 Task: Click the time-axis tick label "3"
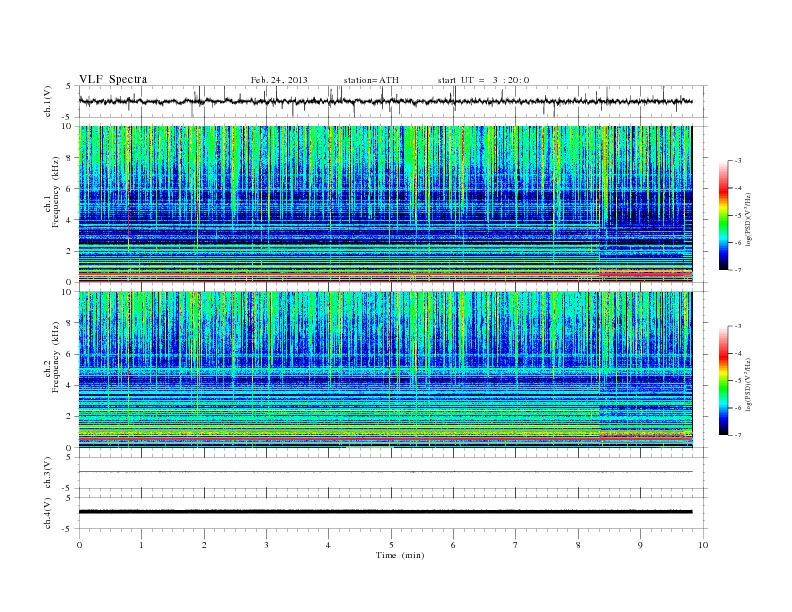click(x=267, y=545)
